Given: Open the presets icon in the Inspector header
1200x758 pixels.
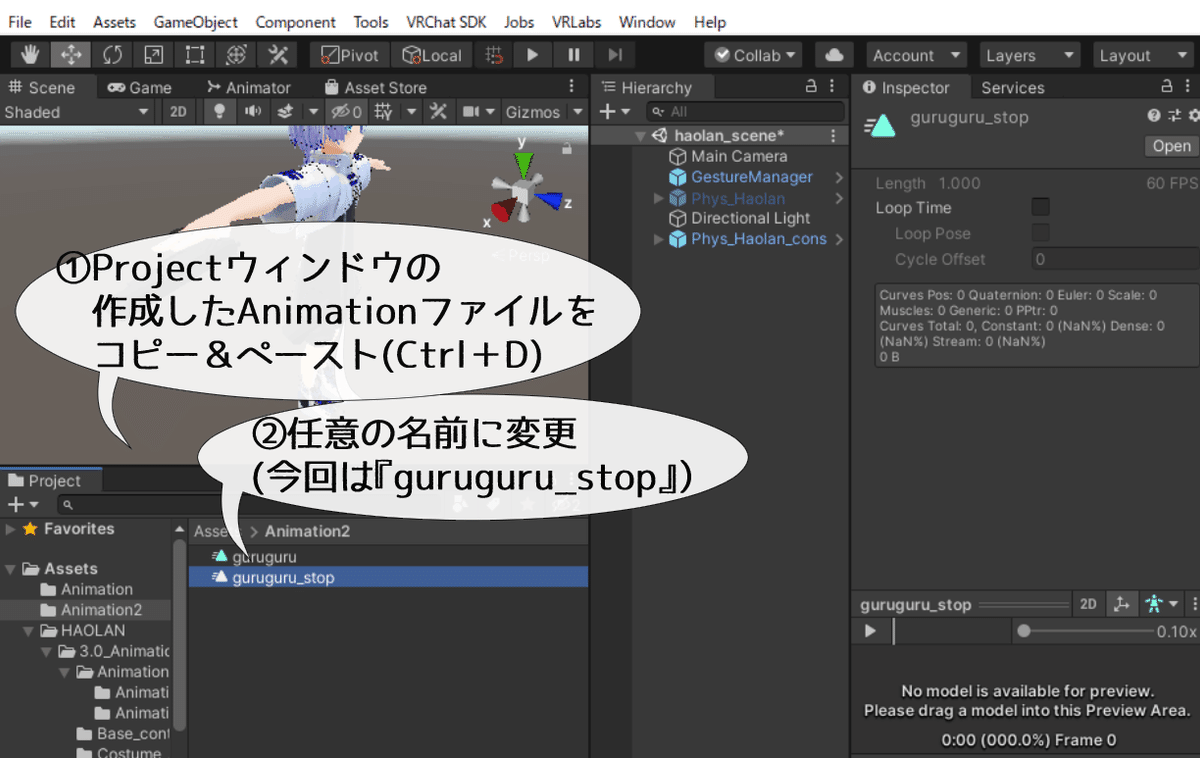Looking at the screenshot, I should (1174, 116).
